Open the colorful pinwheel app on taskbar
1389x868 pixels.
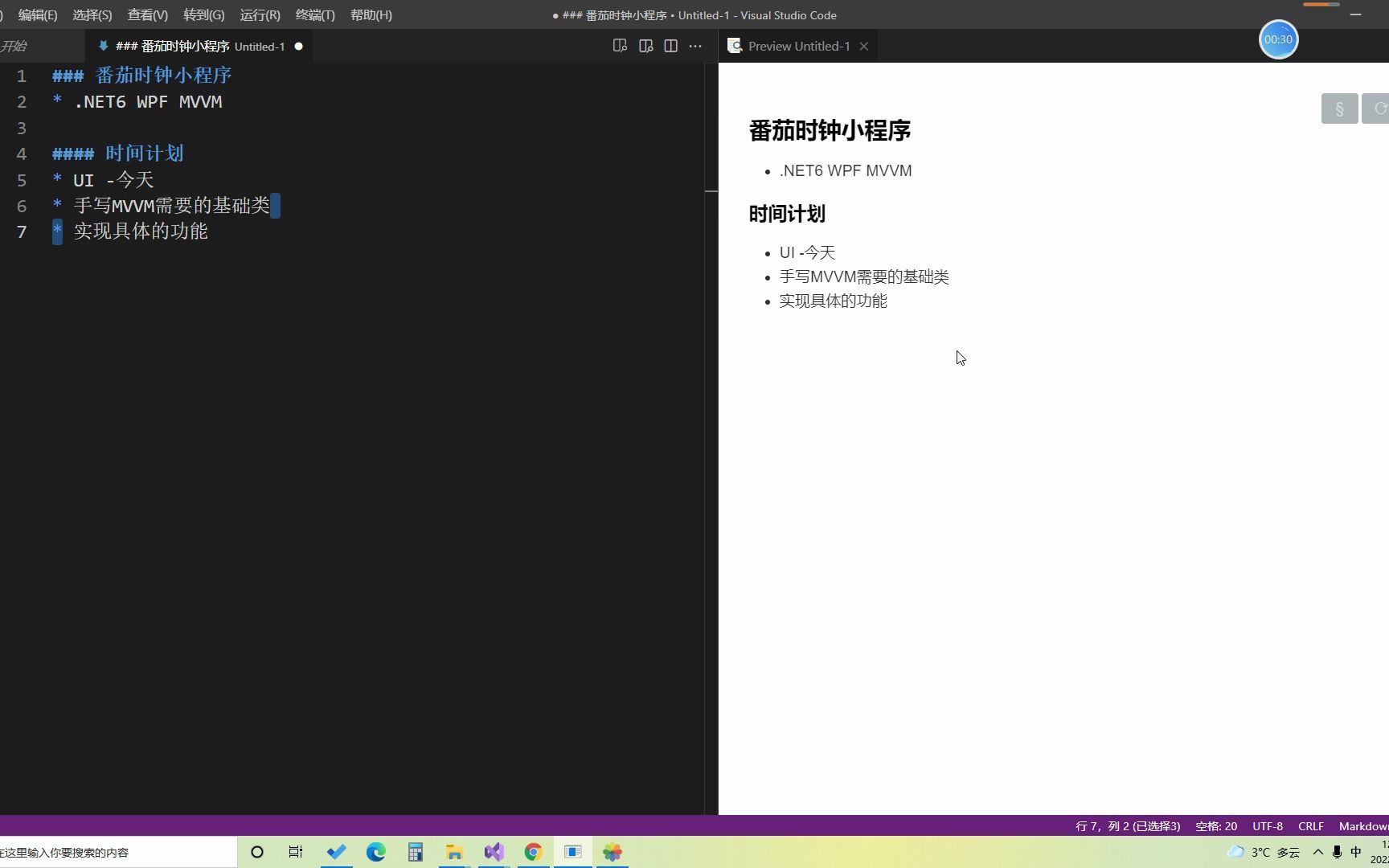coord(613,852)
